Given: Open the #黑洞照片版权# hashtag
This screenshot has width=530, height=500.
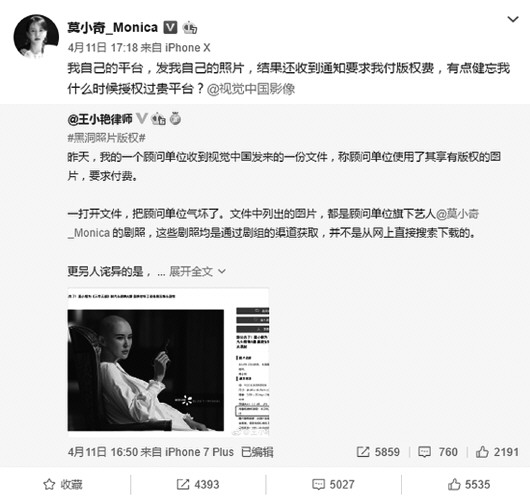Looking at the screenshot, I should pos(106,138).
